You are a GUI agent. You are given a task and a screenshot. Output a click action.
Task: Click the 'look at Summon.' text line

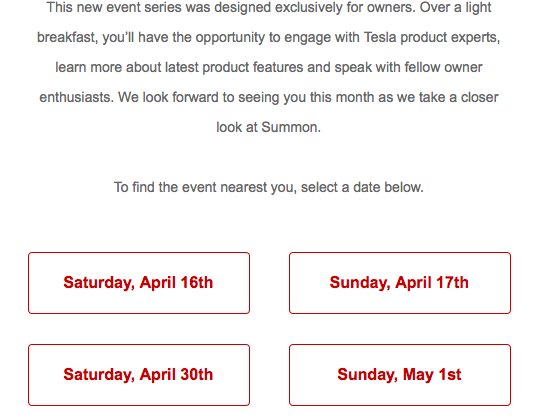[x=269, y=127]
